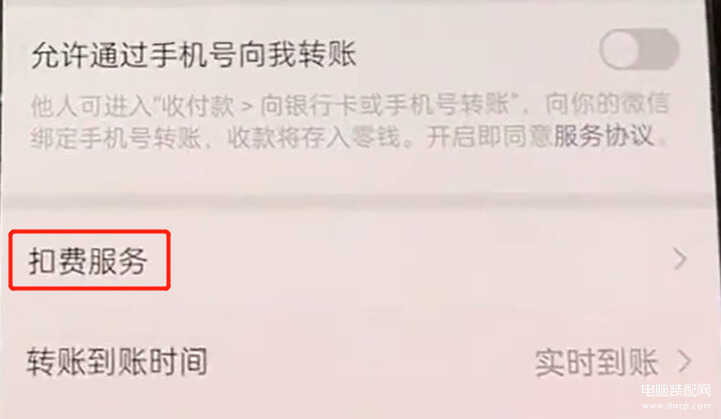Select the 实时到账 value text

coord(596,363)
